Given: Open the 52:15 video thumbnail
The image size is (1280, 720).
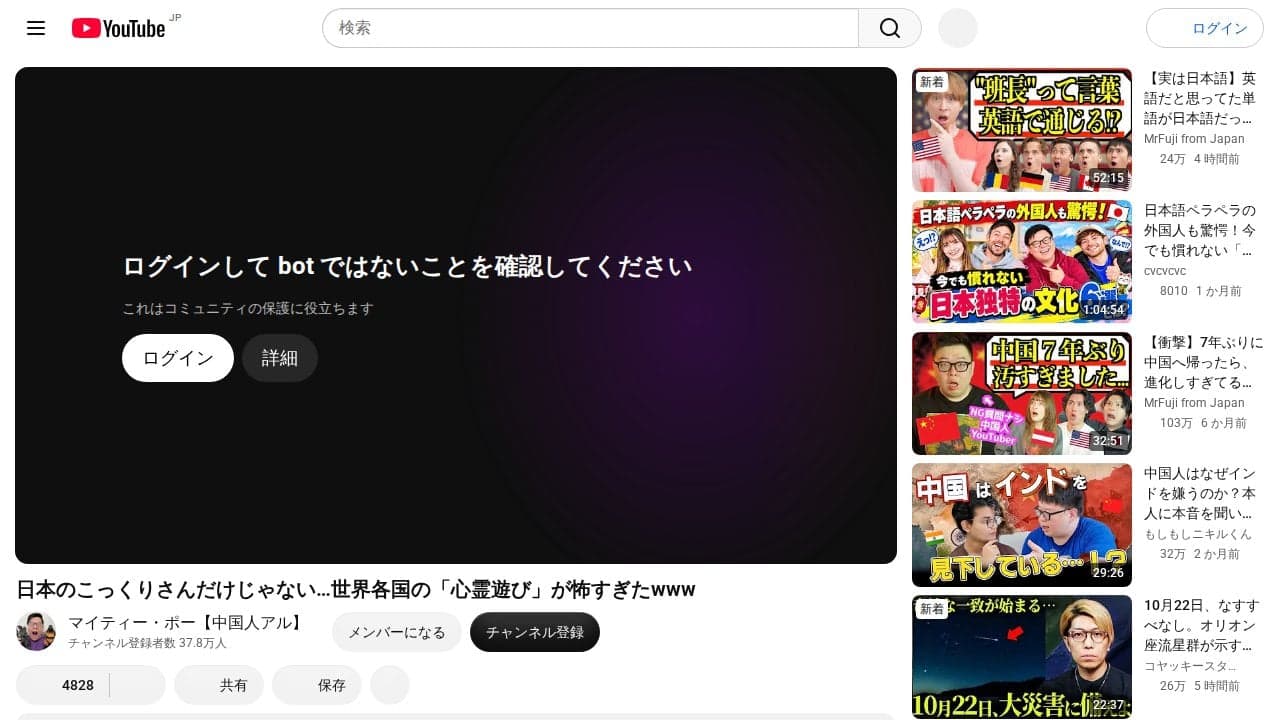Looking at the screenshot, I should coord(1022,130).
